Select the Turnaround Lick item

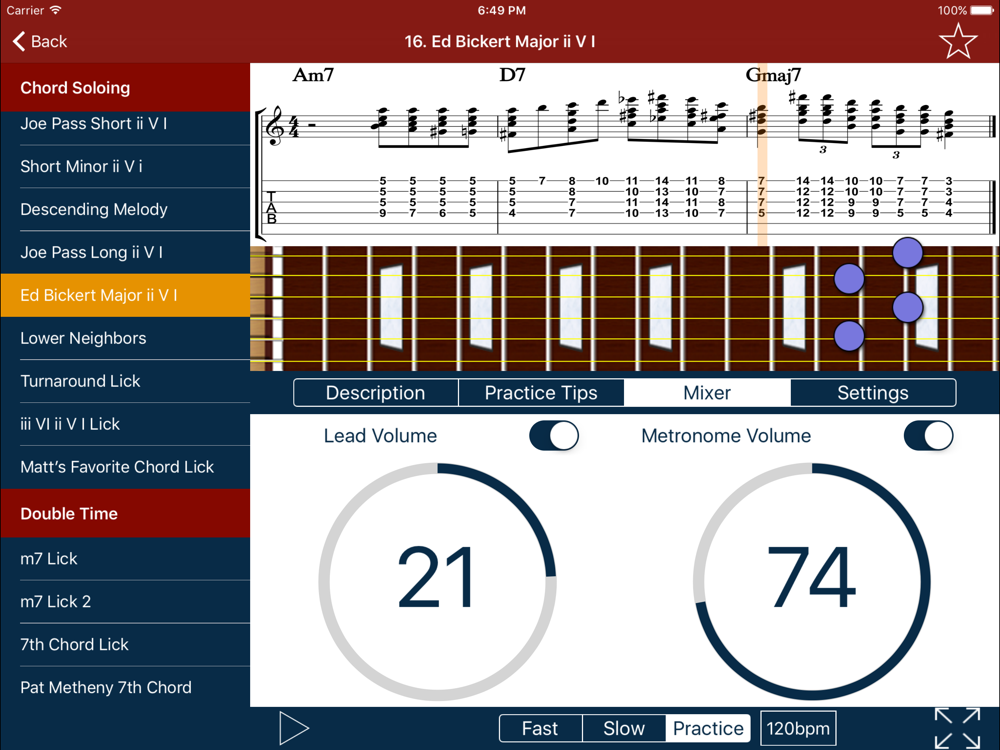pyautogui.click(x=125, y=381)
